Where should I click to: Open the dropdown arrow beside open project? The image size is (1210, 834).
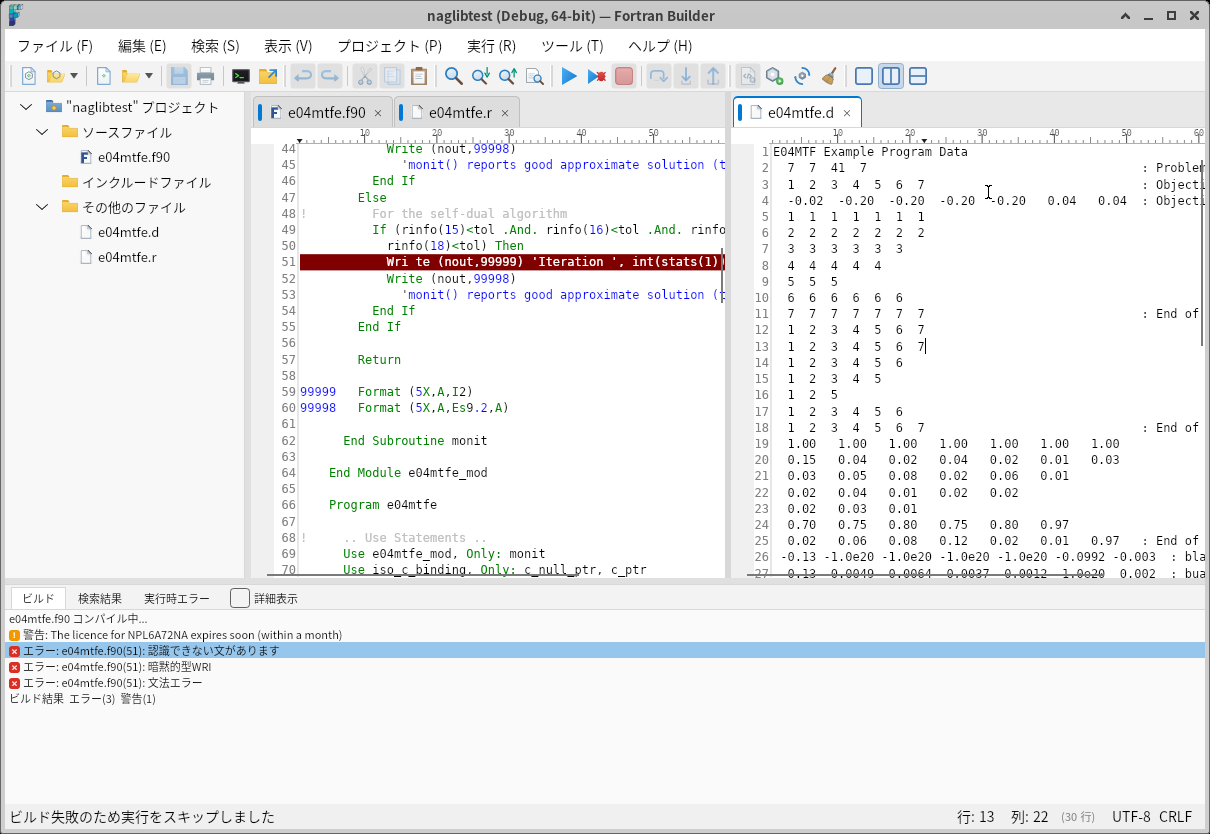pos(74,76)
